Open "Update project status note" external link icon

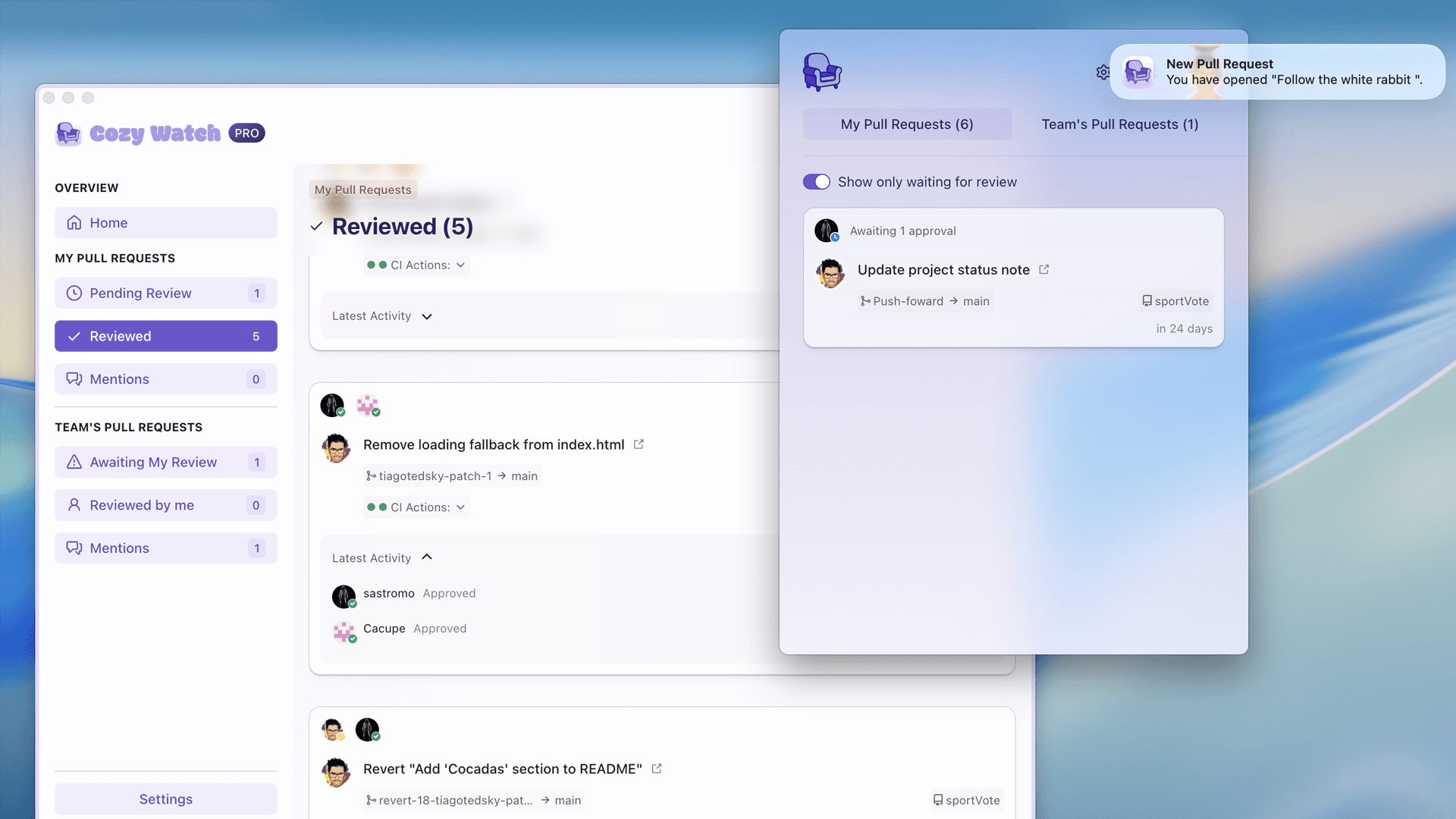click(x=1044, y=269)
